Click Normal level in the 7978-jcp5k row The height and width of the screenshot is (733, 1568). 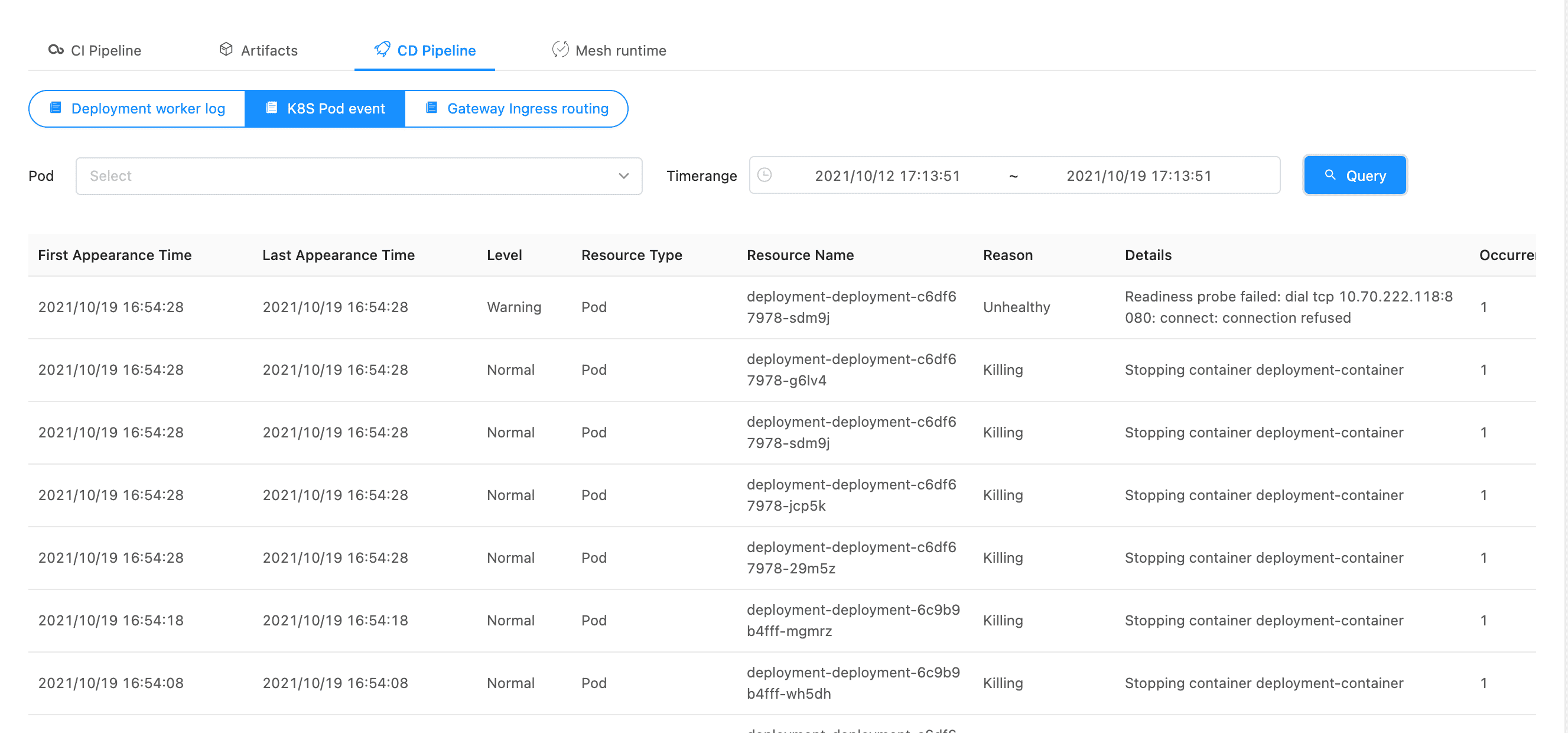pyautogui.click(x=510, y=495)
